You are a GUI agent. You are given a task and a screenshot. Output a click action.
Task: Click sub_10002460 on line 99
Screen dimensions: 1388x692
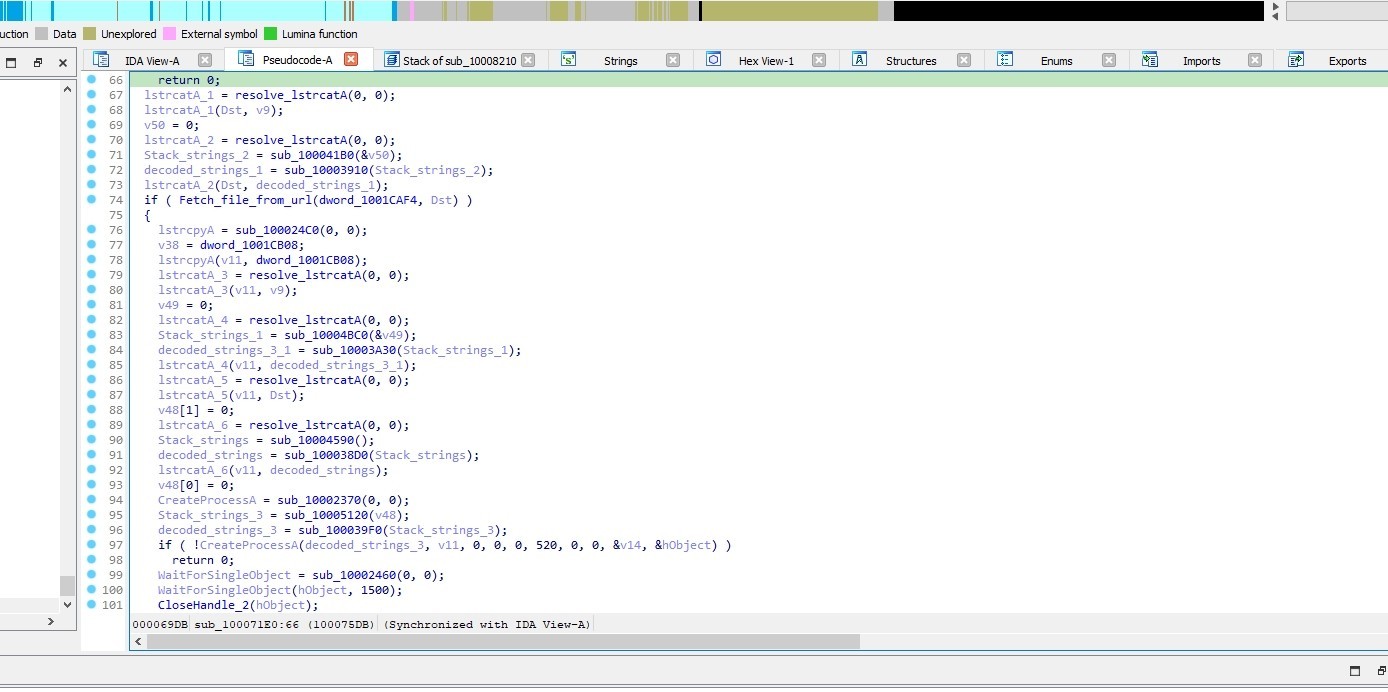point(354,575)
